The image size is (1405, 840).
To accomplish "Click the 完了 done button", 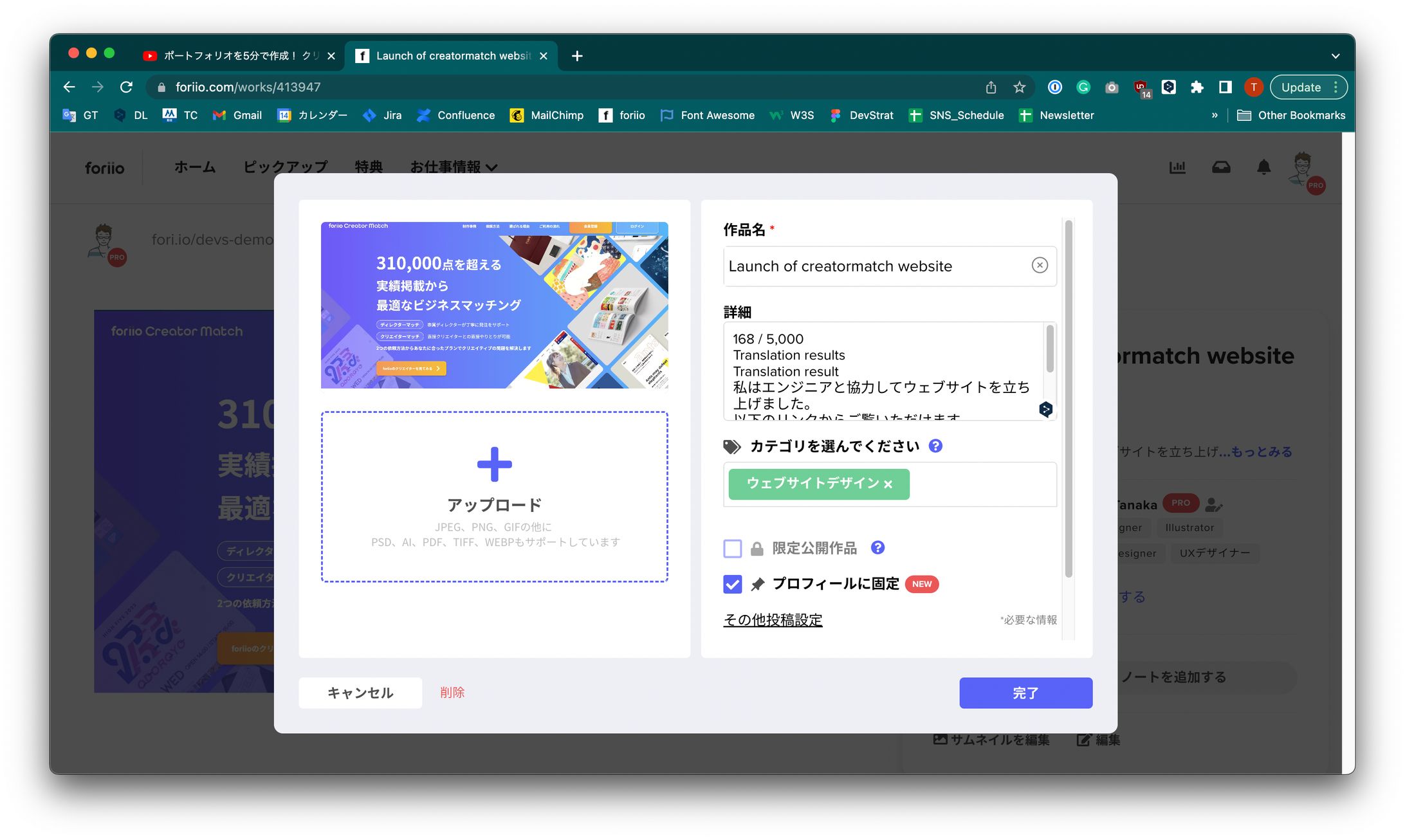I will [1025, 693].
